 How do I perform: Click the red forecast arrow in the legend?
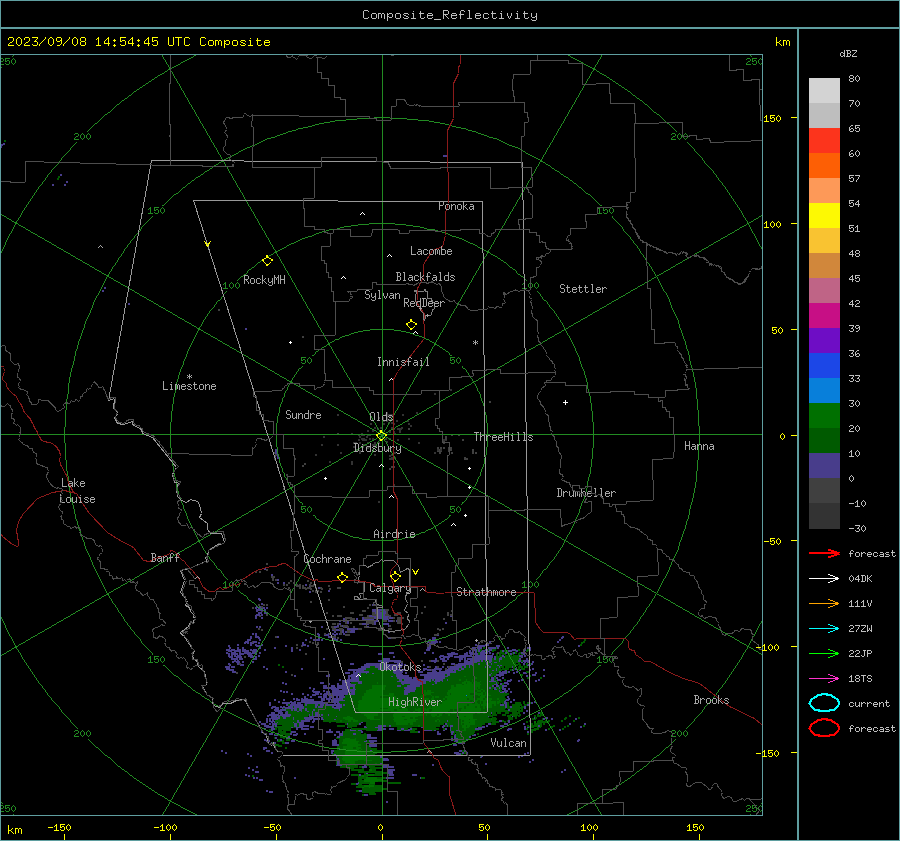coord(824,553)
